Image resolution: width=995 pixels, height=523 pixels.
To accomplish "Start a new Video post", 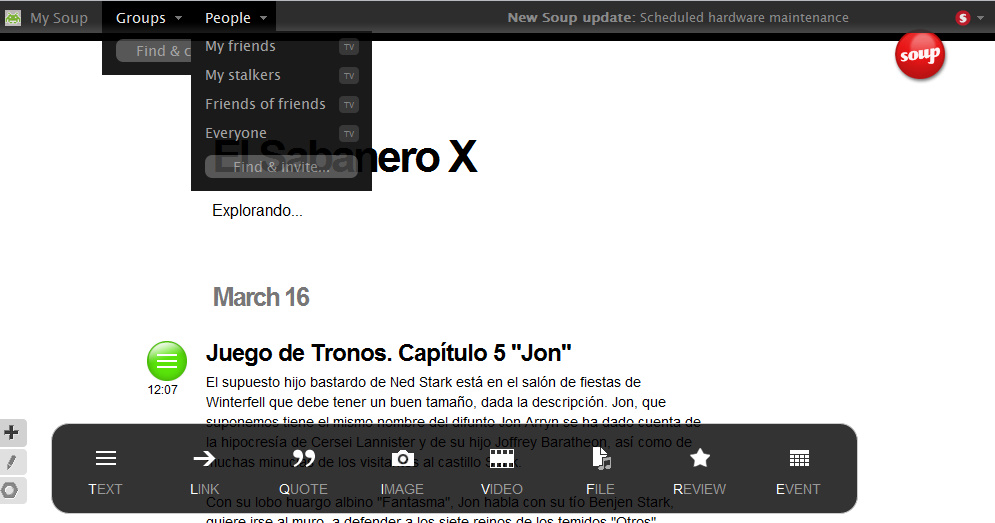I will pos(501,470).
